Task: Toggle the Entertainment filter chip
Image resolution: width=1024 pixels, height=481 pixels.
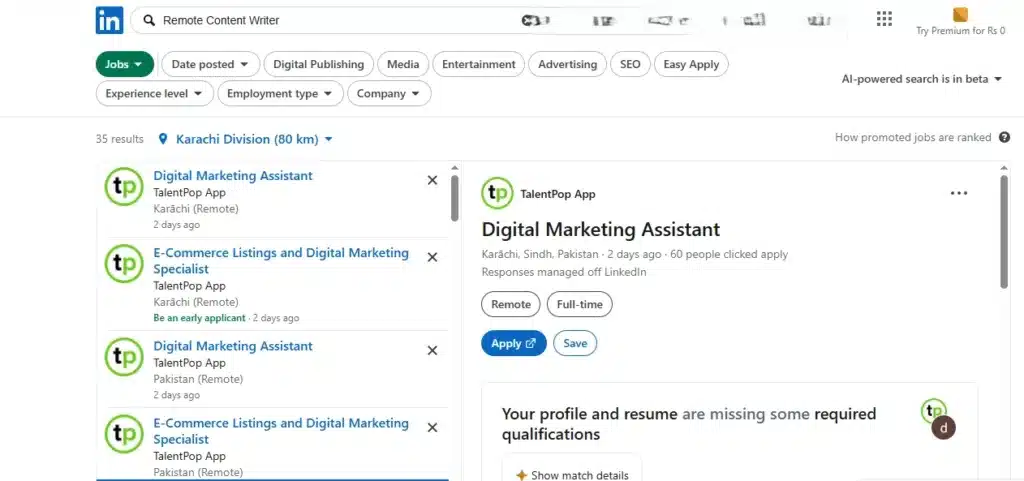Action: (479, 64)
